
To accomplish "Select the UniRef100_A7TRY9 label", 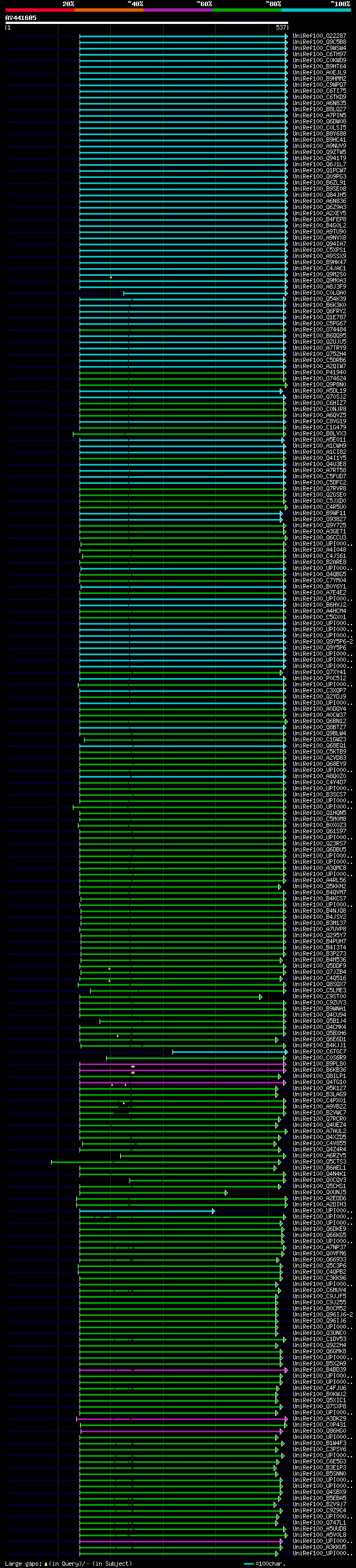I will click(319, 348).
